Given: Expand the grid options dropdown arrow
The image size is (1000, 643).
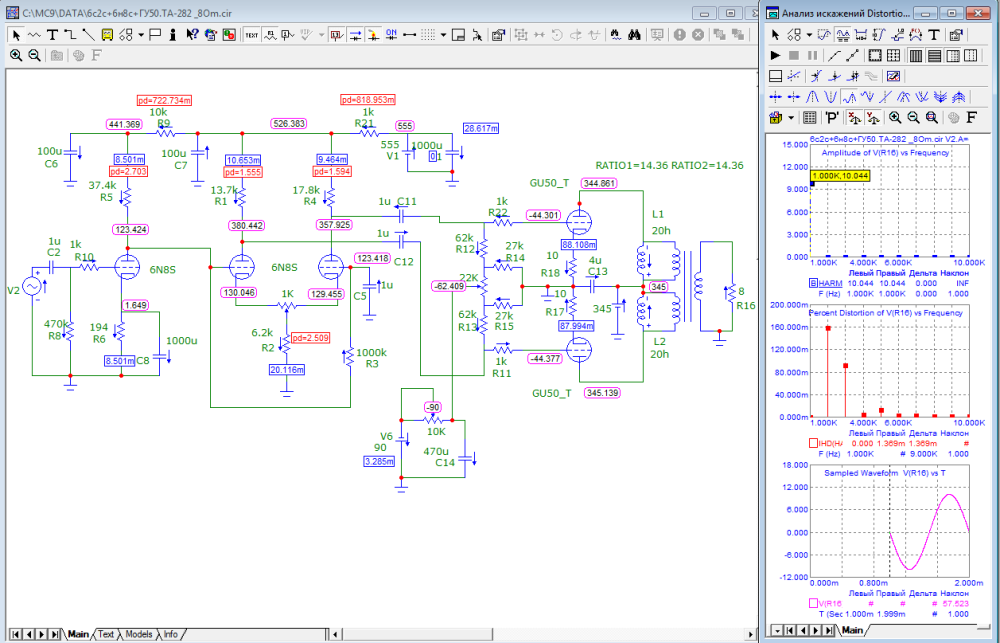Looking at the screenshot, I should coord(442,34).
